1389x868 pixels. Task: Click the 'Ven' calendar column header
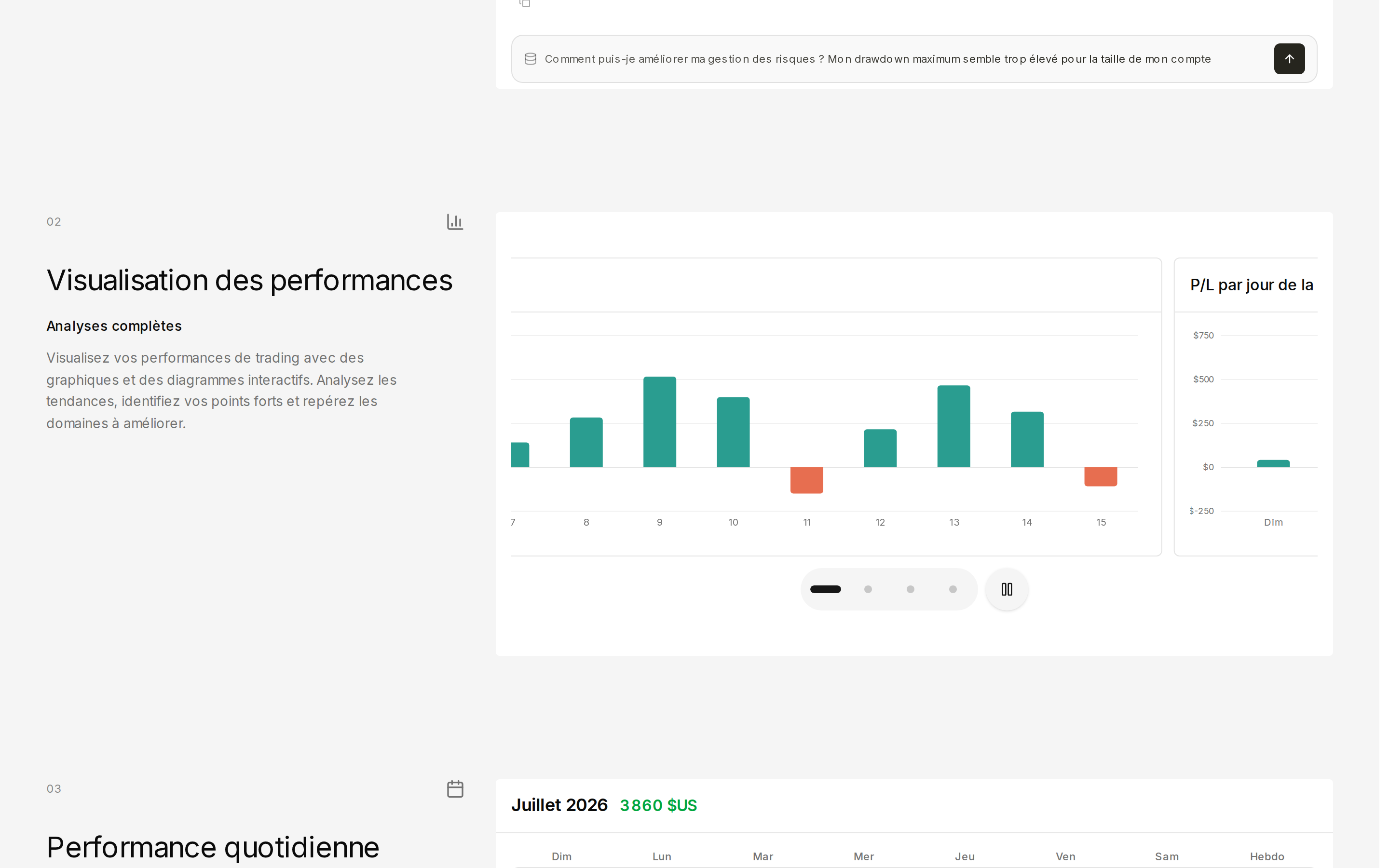pos(1066,856)
